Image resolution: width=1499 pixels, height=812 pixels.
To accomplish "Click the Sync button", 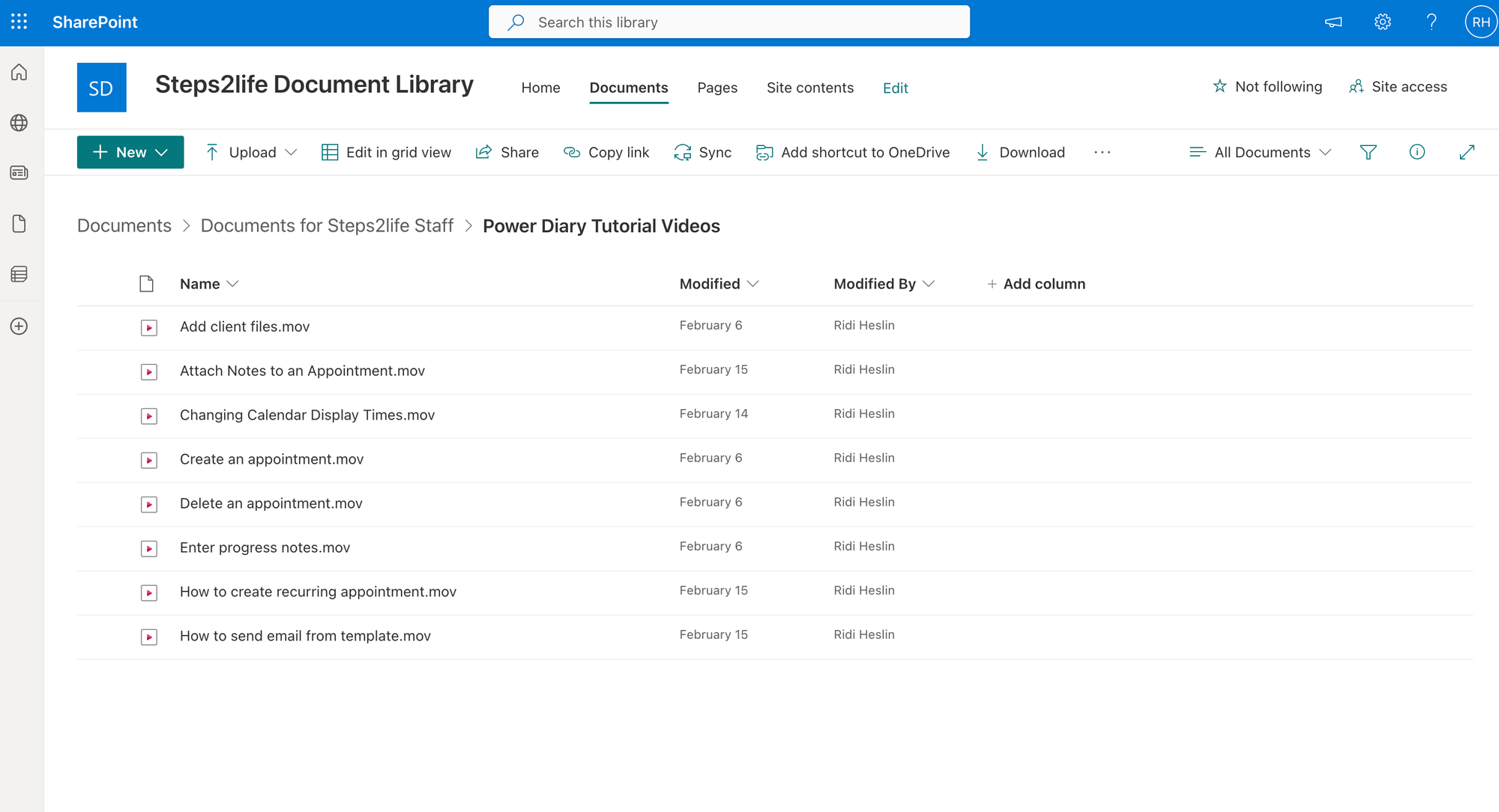I will point(702,152).
